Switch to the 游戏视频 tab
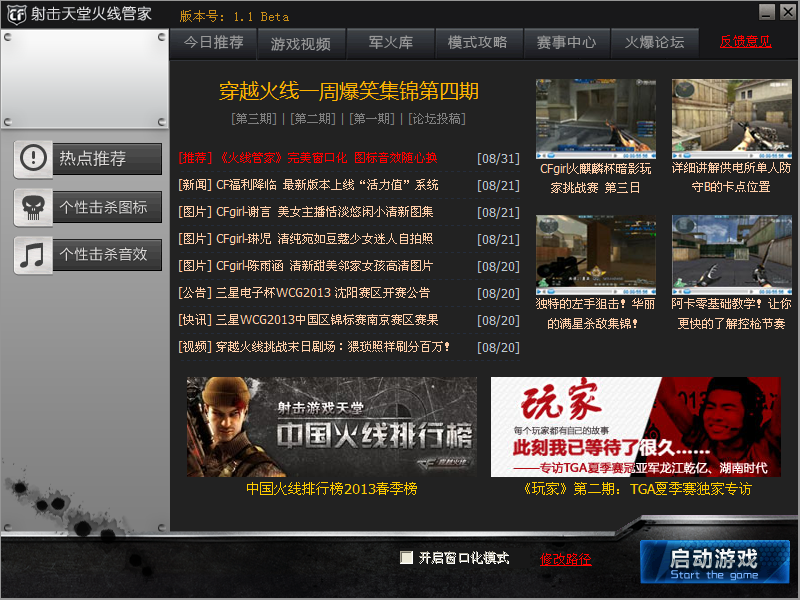800x600 pixels. [301, 44]
